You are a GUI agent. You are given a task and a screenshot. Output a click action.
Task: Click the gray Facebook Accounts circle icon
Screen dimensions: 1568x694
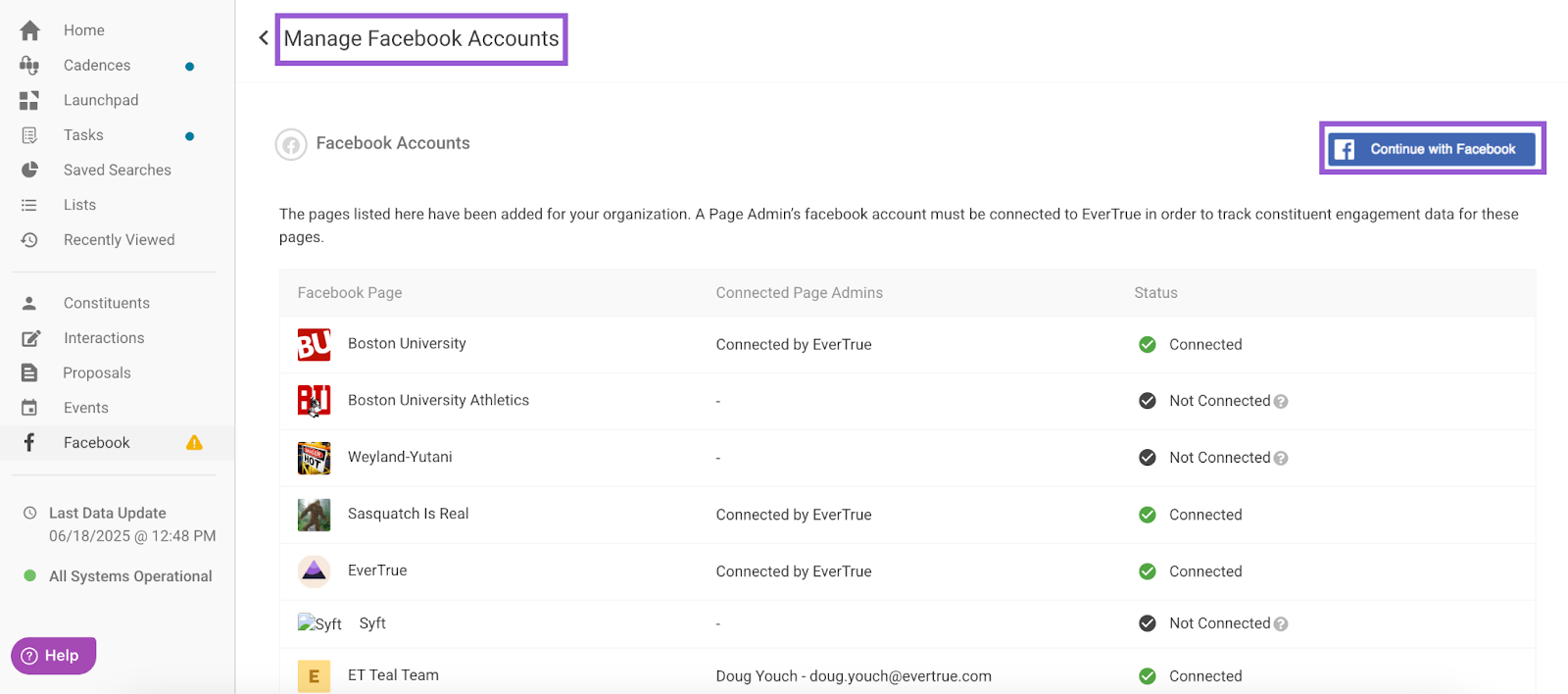pos(291,144)
